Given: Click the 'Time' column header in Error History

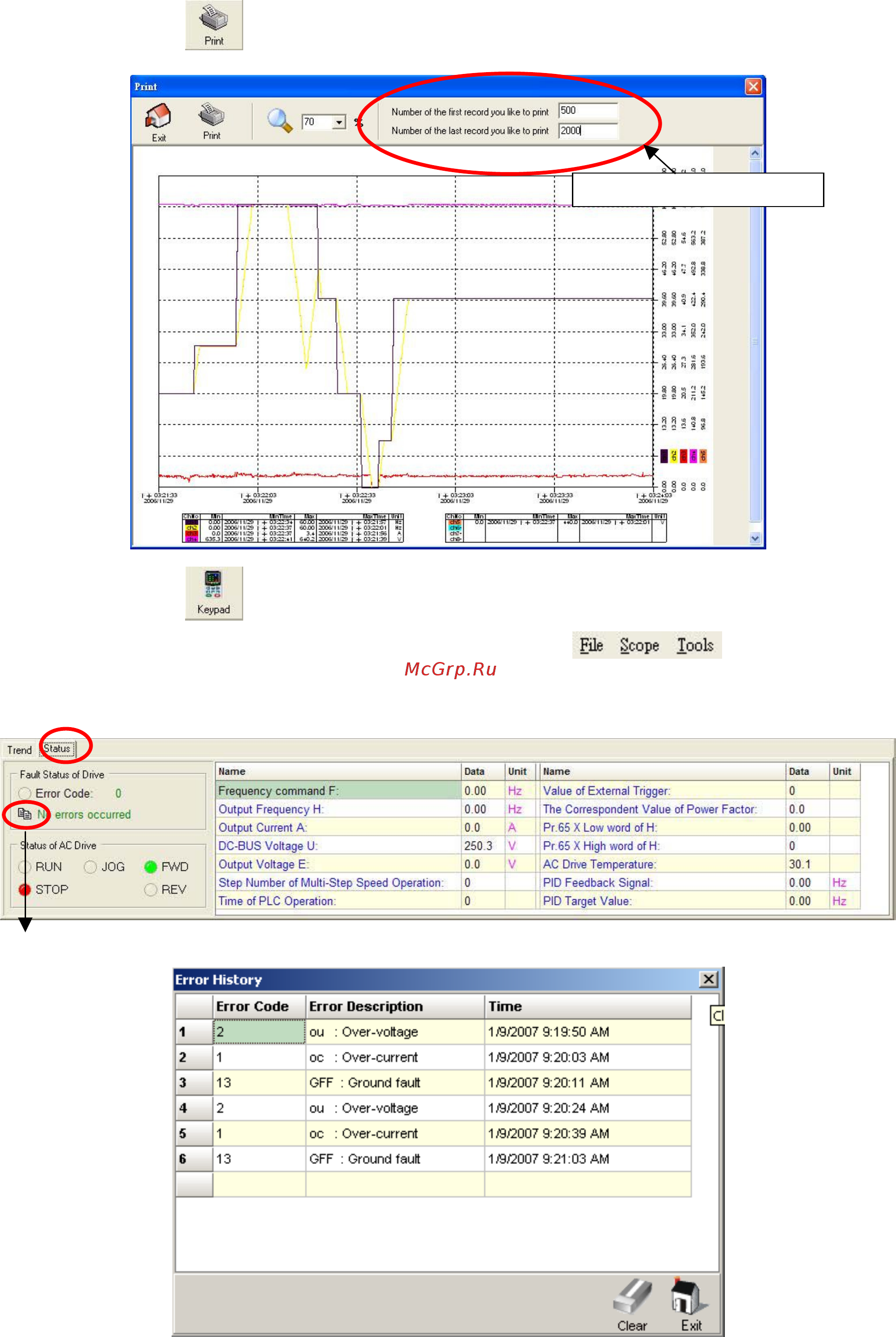Looking at the screenshot, I should coord(588,1006).
